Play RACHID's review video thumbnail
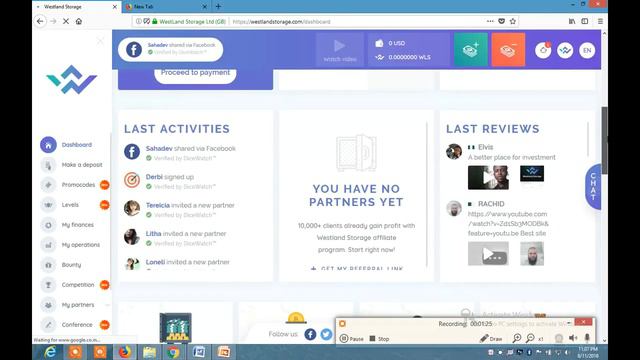 click(488, 253)
